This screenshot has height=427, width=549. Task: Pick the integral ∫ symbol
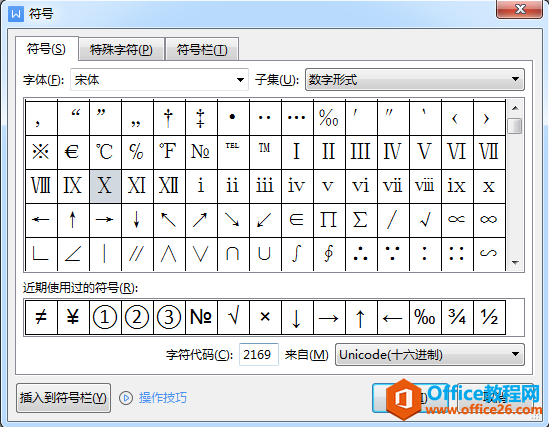(297, 254)
